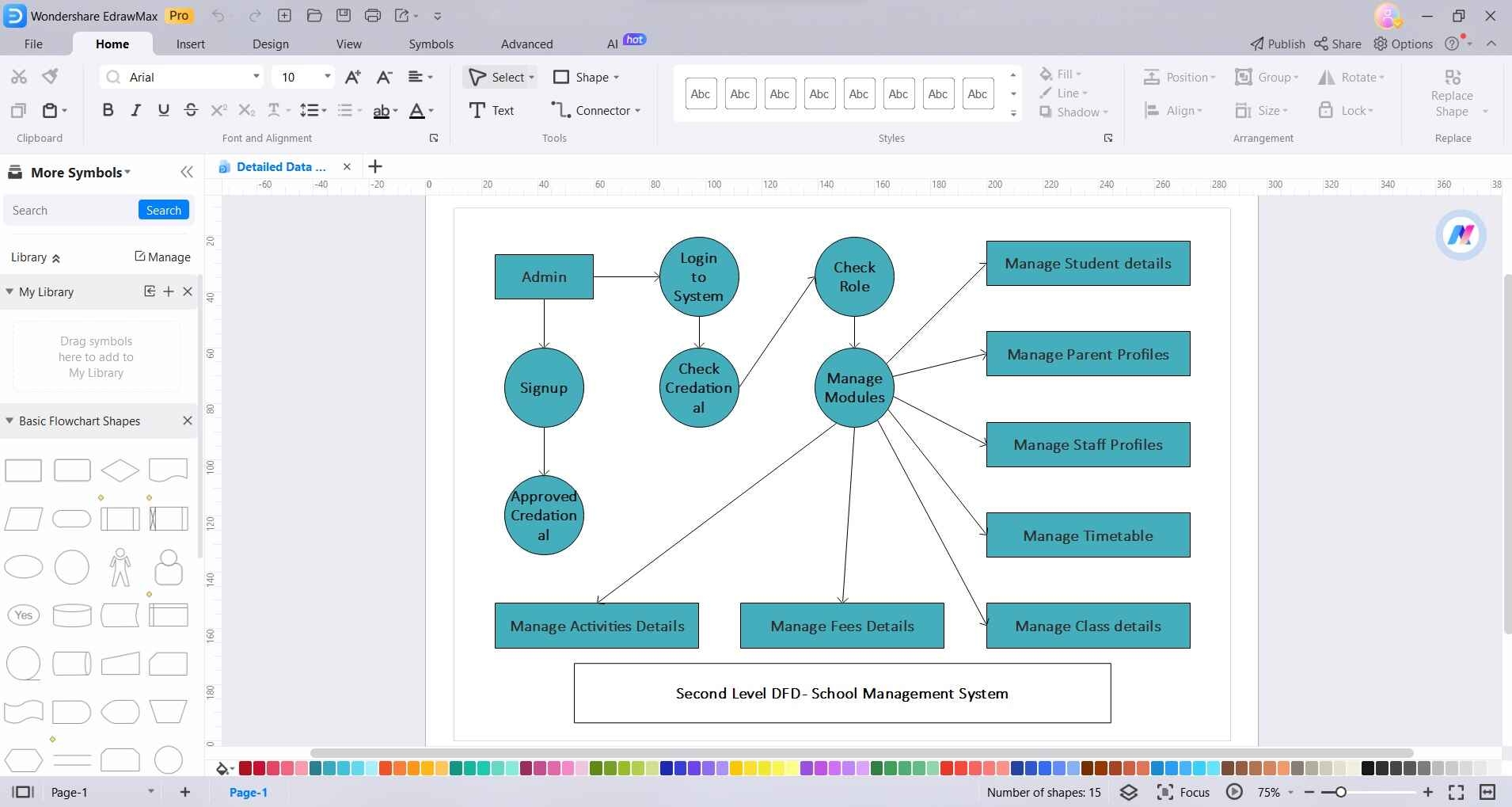Image resolution: width=1512 pixels, height=807 pixels.
Task: Select the Text tool
Action: tap(492, 110)
